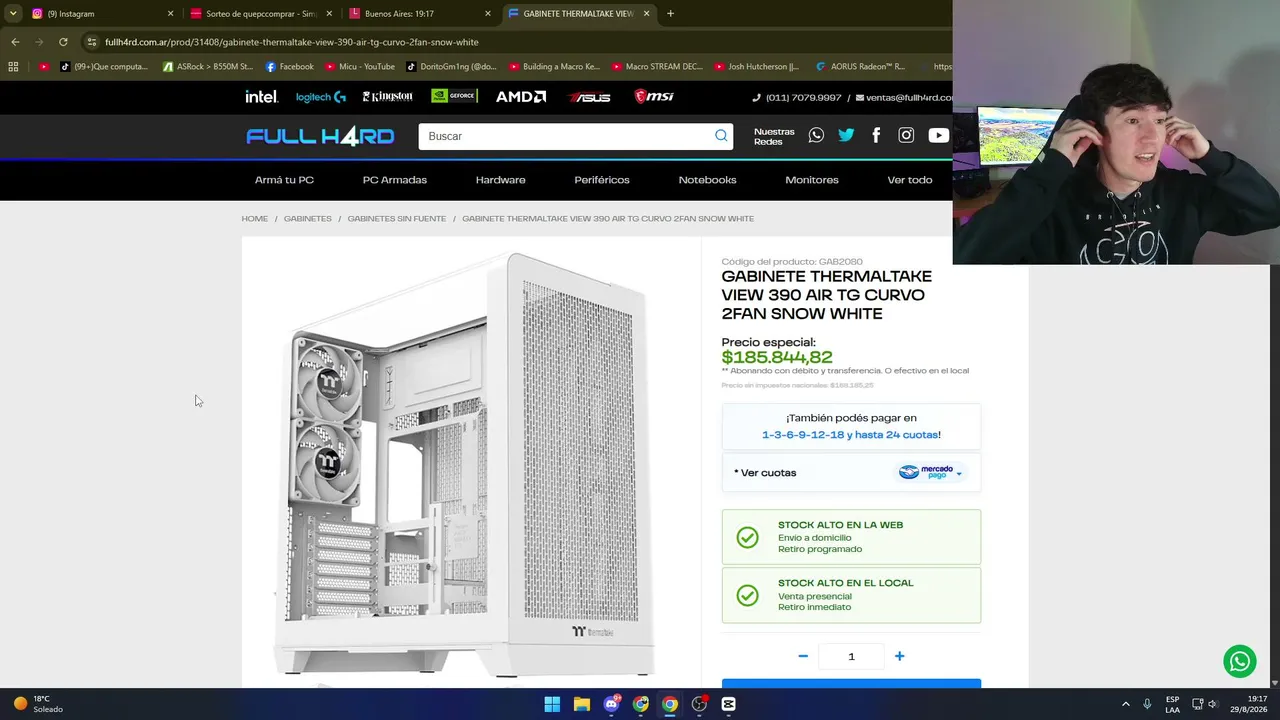Click the browser back arrow
The image size is (1280, 720).
(15, 42)
